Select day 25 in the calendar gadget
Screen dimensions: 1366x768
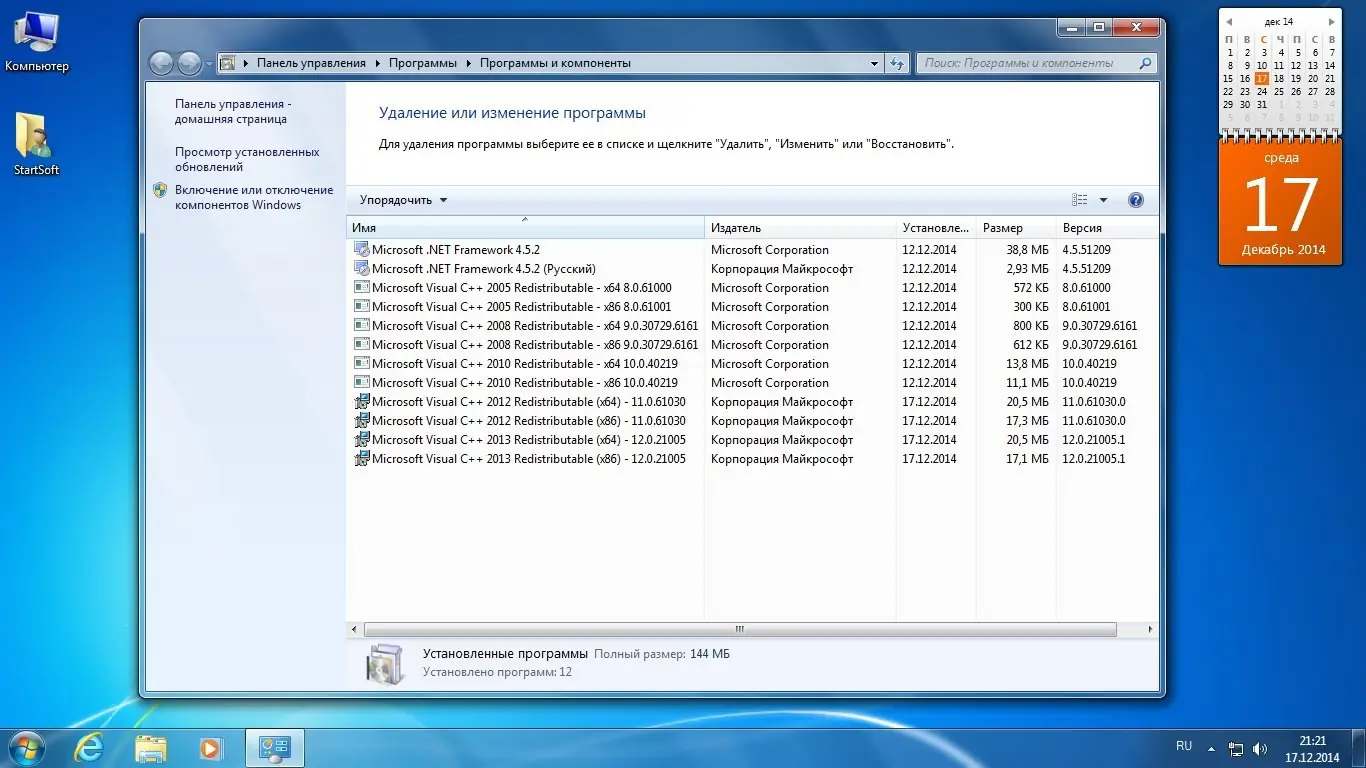pos(1279,91)
